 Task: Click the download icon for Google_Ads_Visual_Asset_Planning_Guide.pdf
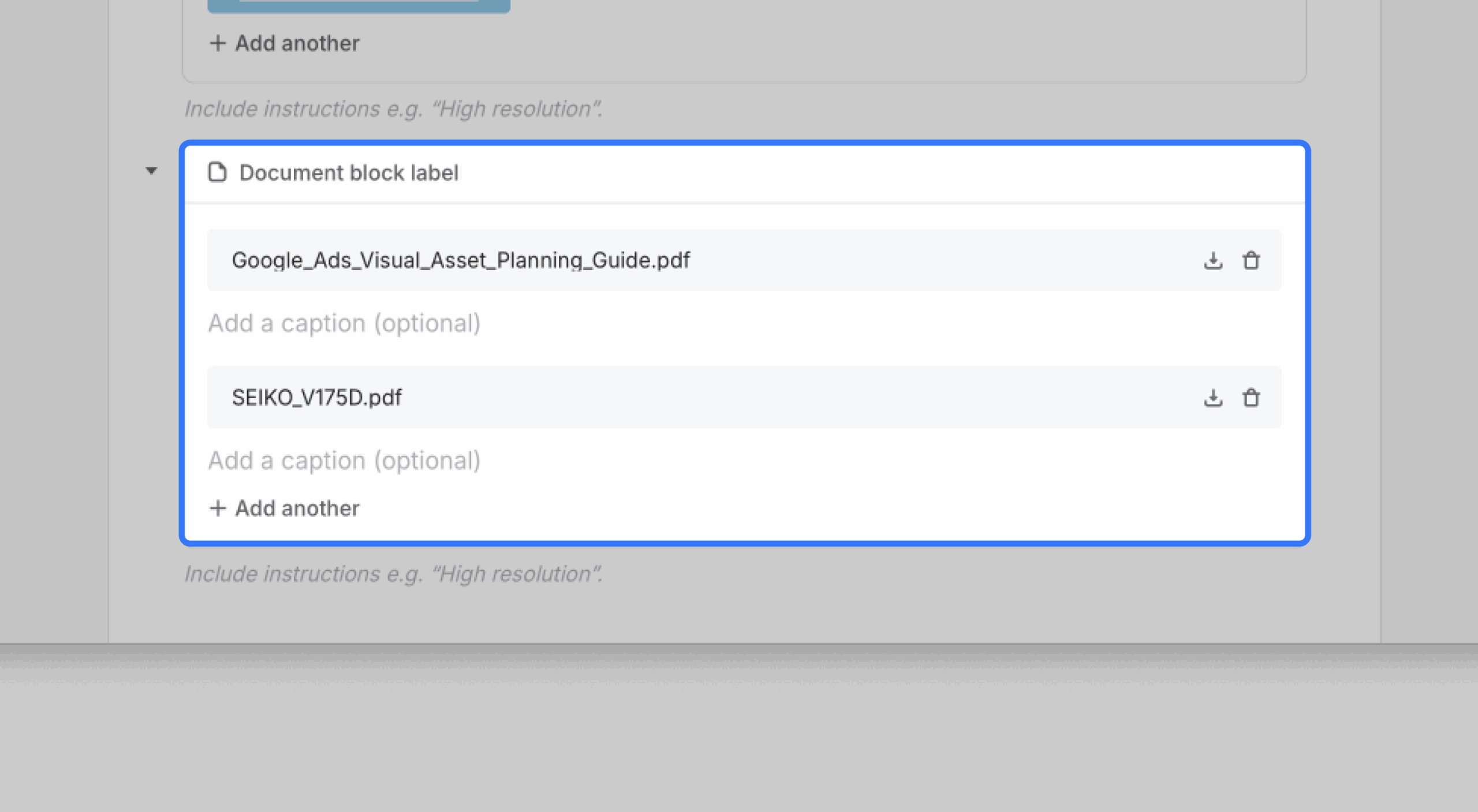click(x=1213, y=260)
